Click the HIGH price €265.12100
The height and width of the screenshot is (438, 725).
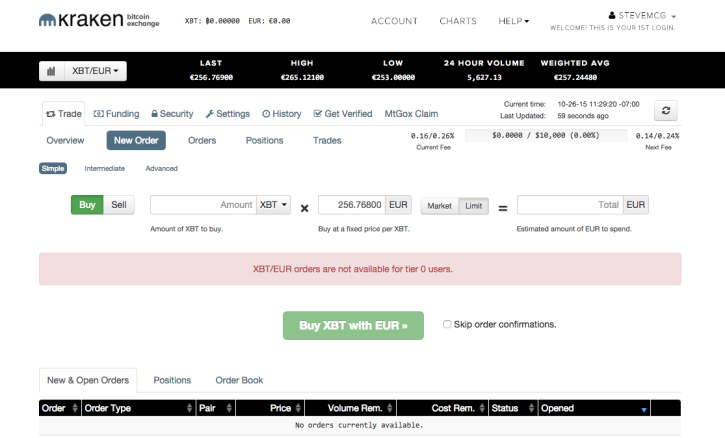(x=302, y=78)
